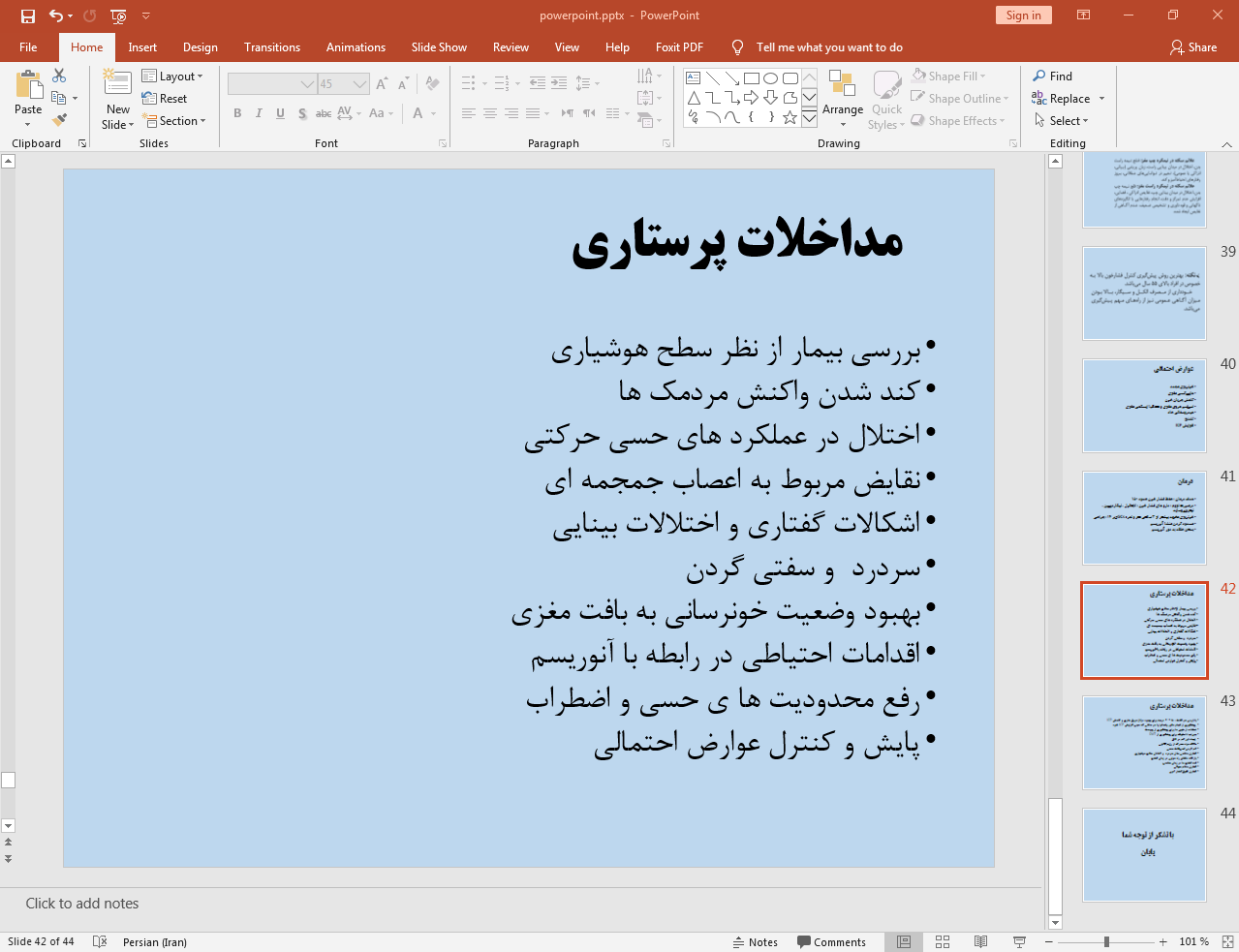Toggle text Shadow

pyautogui.click(x=302, y=113)
